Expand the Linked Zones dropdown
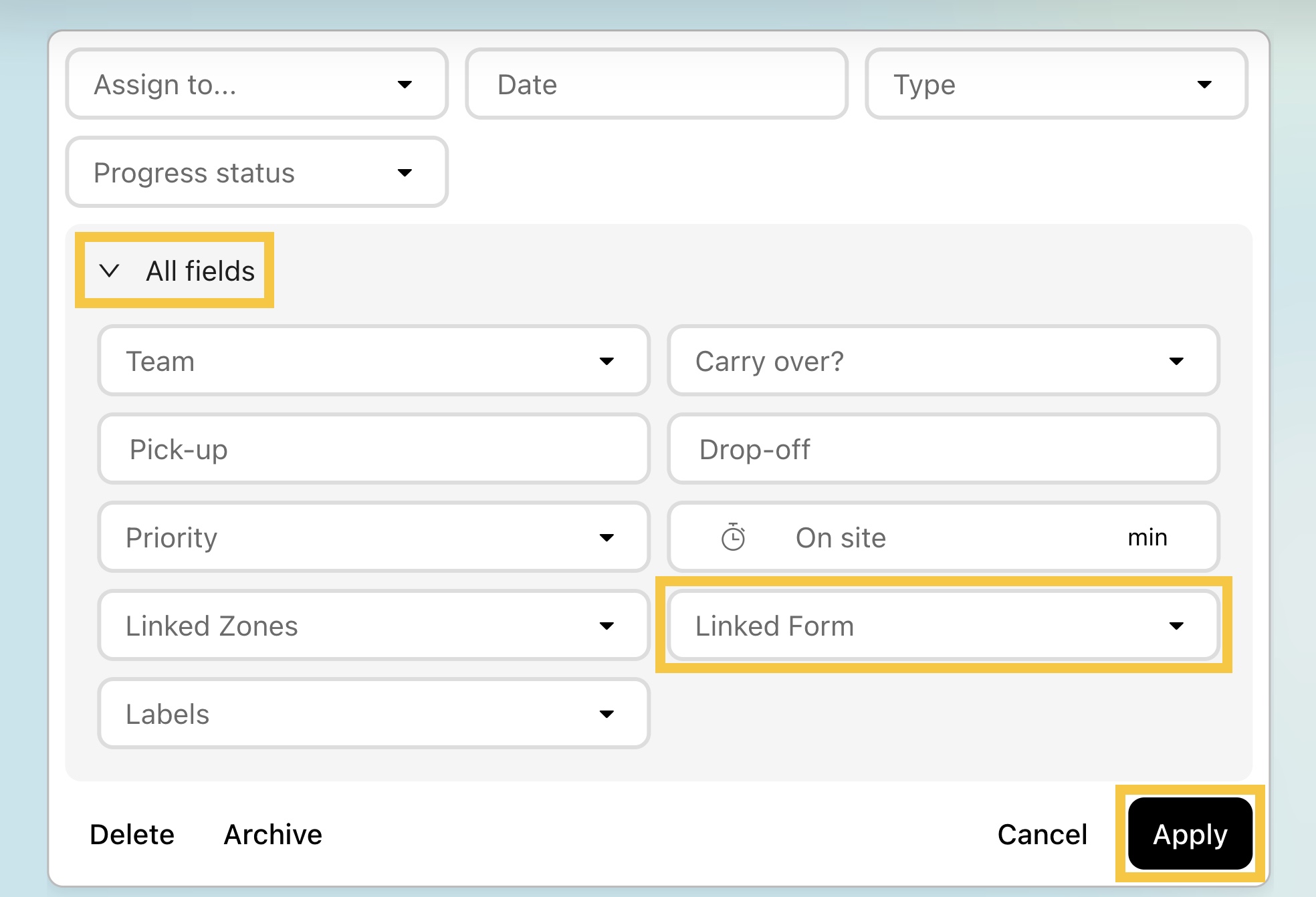The height and width of the screenshot is (897, 1316). click(x=373, y=626)
